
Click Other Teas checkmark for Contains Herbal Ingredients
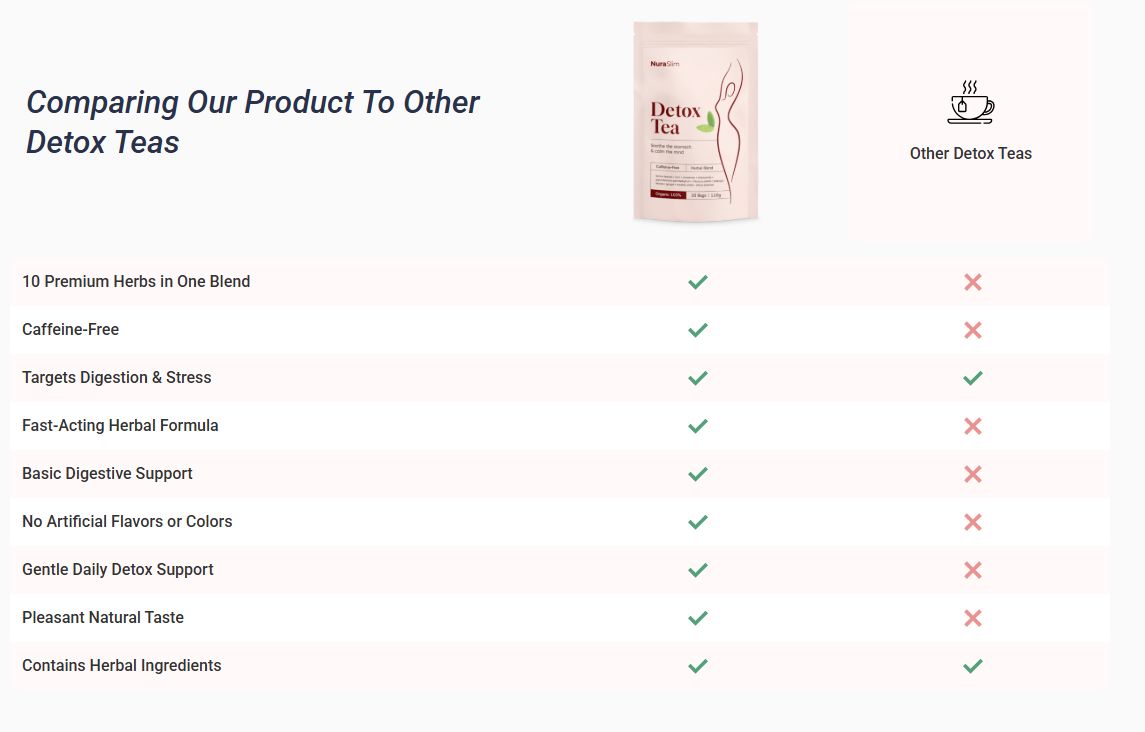pyautogui.click(x=973, y=666)
